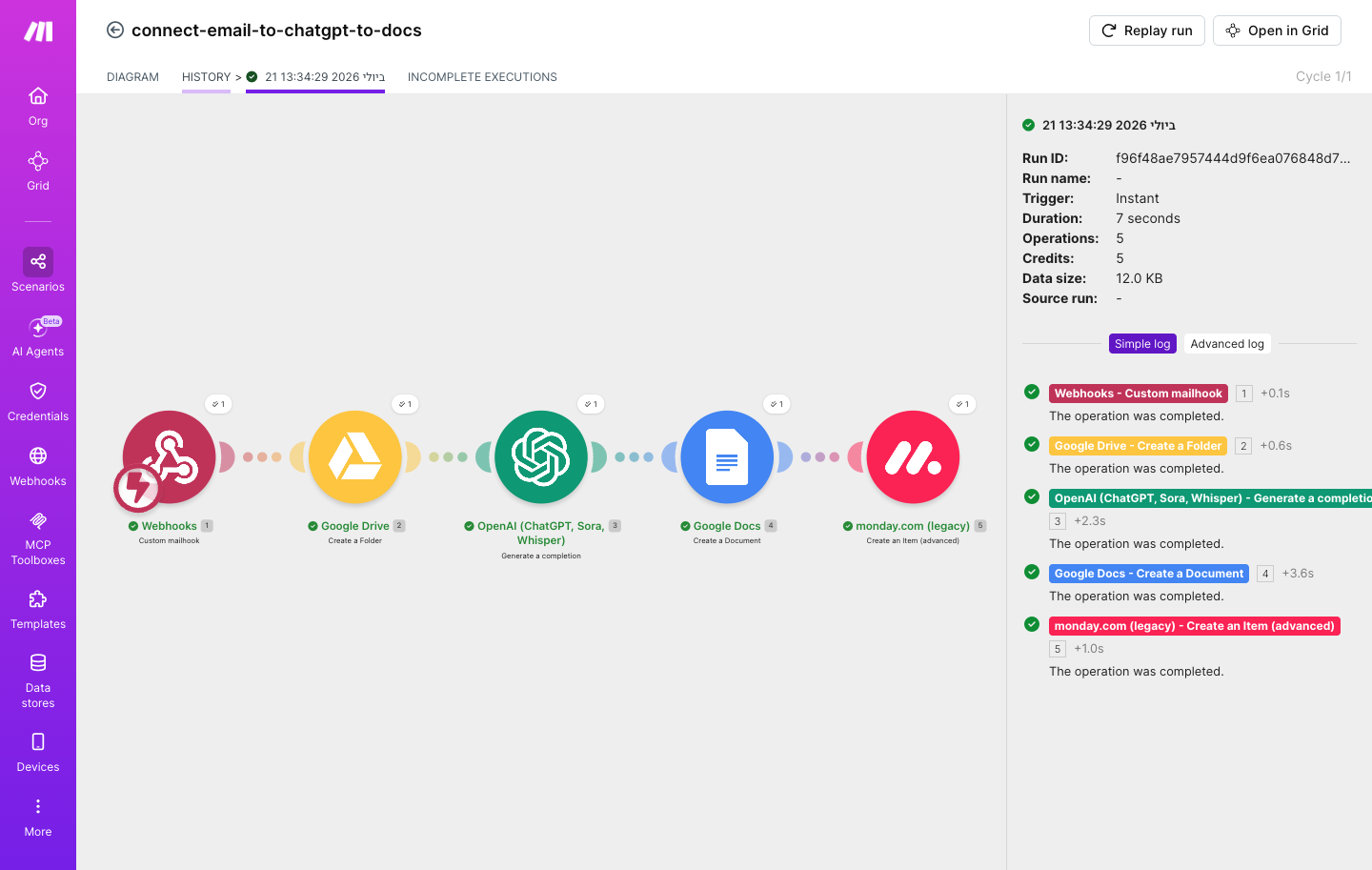Click Open in Grid button
This screenshot has height=870, width=1372.
coord(1277,30)
